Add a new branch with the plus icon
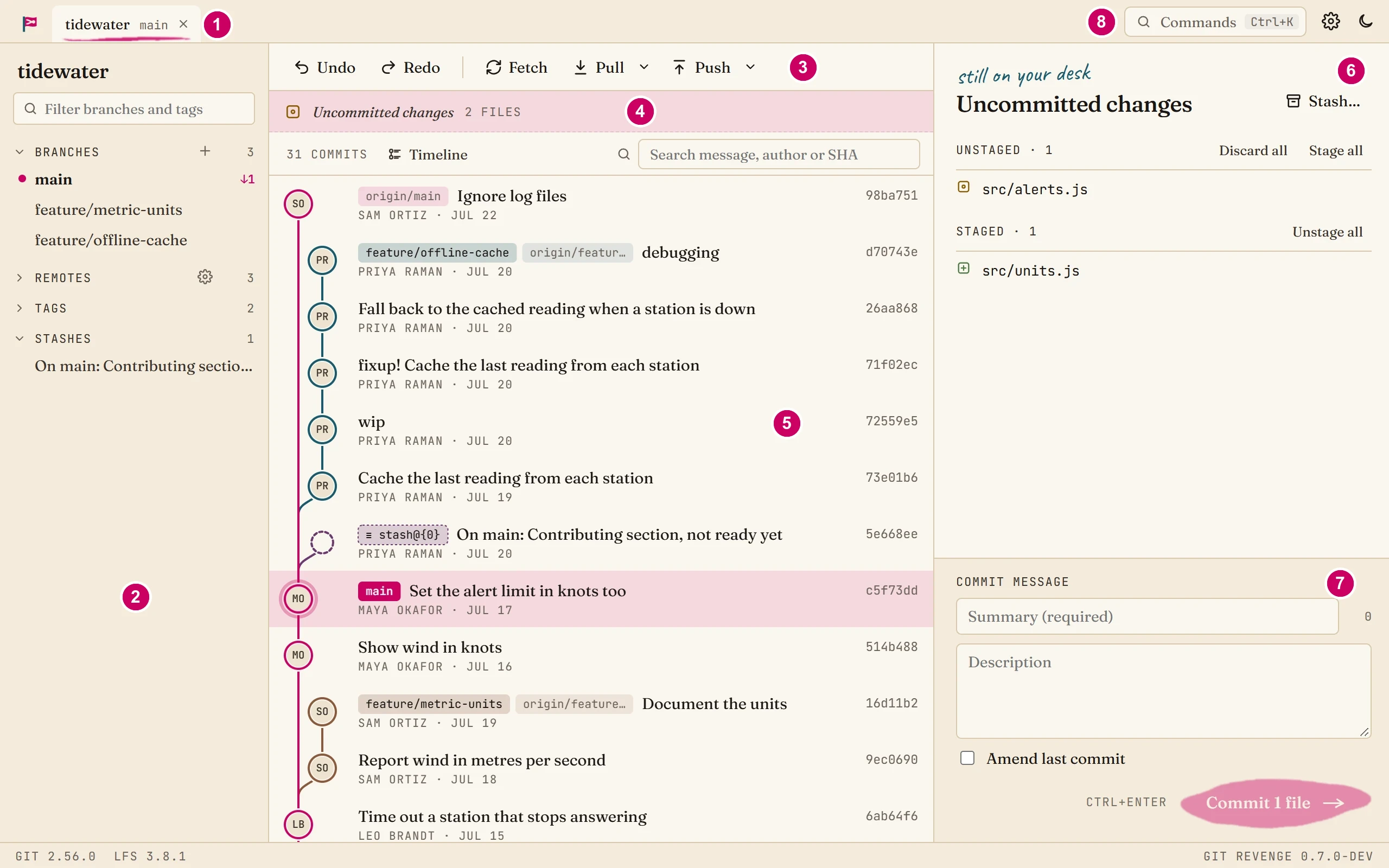 point(205,151)
